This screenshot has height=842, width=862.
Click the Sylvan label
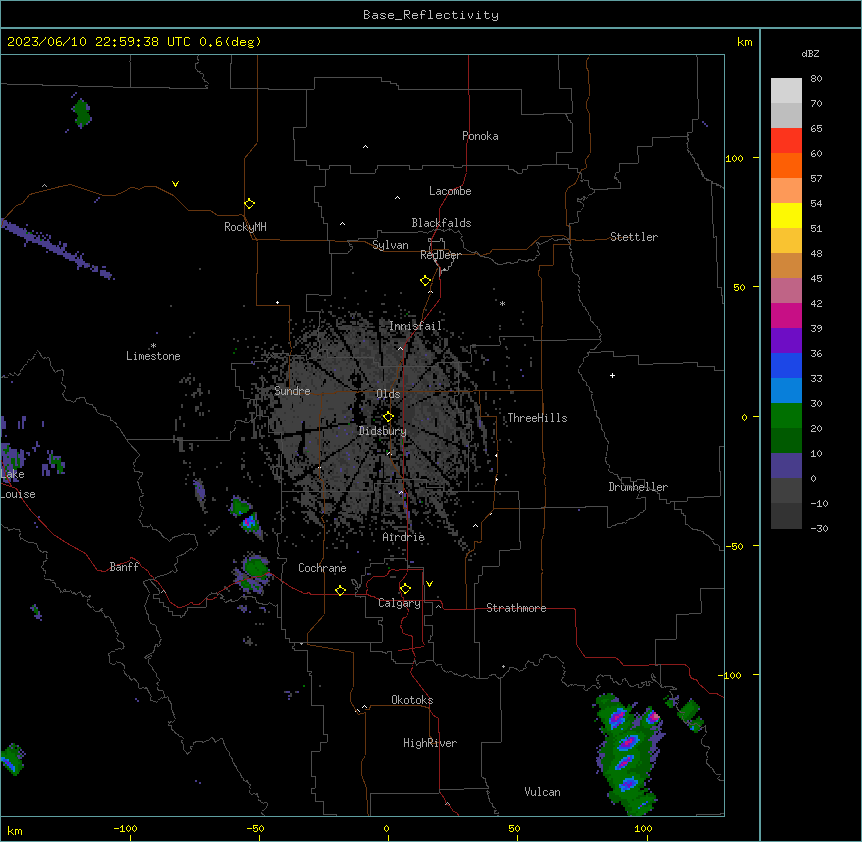390,245
